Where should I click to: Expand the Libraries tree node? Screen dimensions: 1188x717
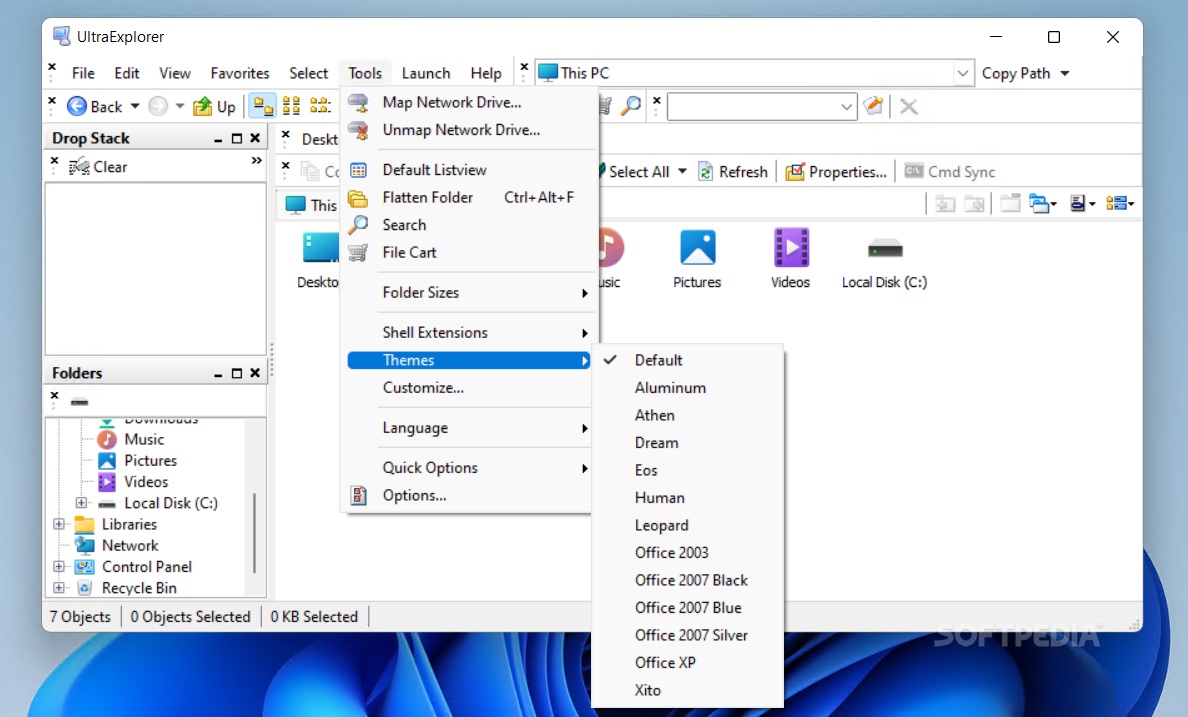point(58,524)
